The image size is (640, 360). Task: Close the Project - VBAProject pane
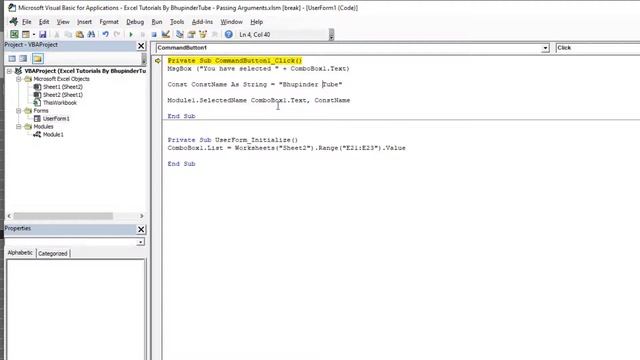[x=141, y=46]
